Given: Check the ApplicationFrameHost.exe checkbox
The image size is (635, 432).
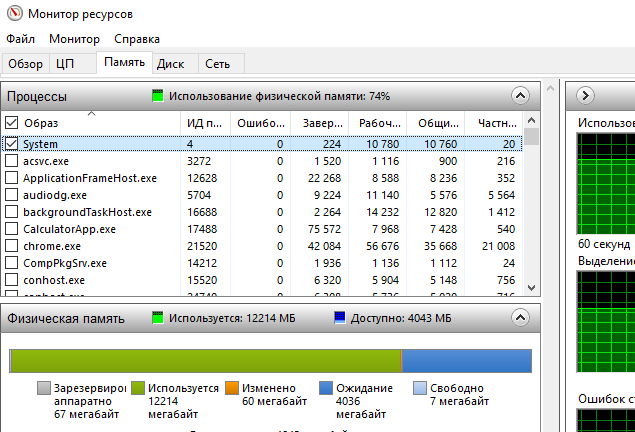Looking at the screenshot, I should (x=11, y=178).
